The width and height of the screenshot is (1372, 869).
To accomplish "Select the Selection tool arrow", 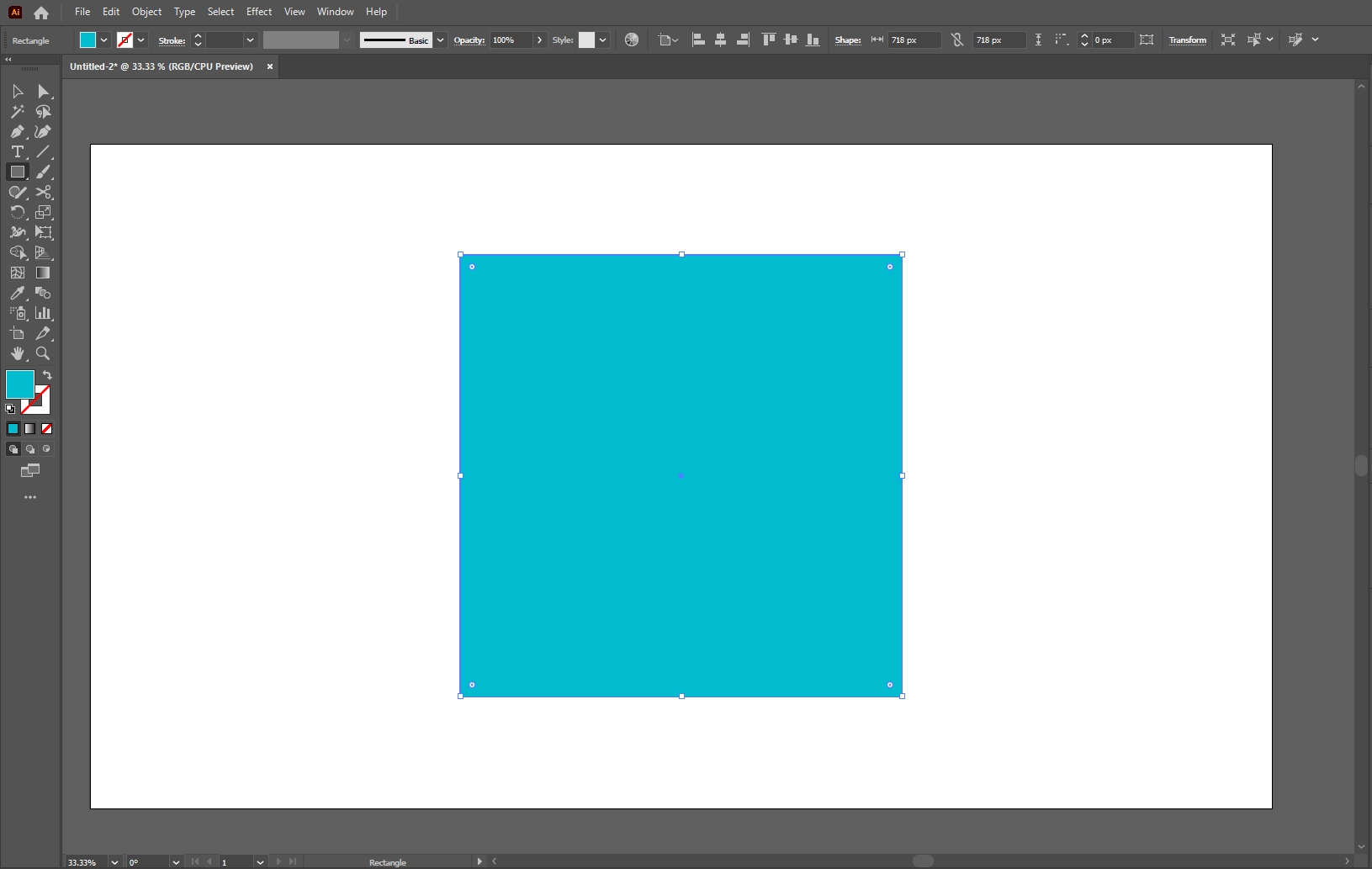I will pyautogui.click(x=17, y=91).
